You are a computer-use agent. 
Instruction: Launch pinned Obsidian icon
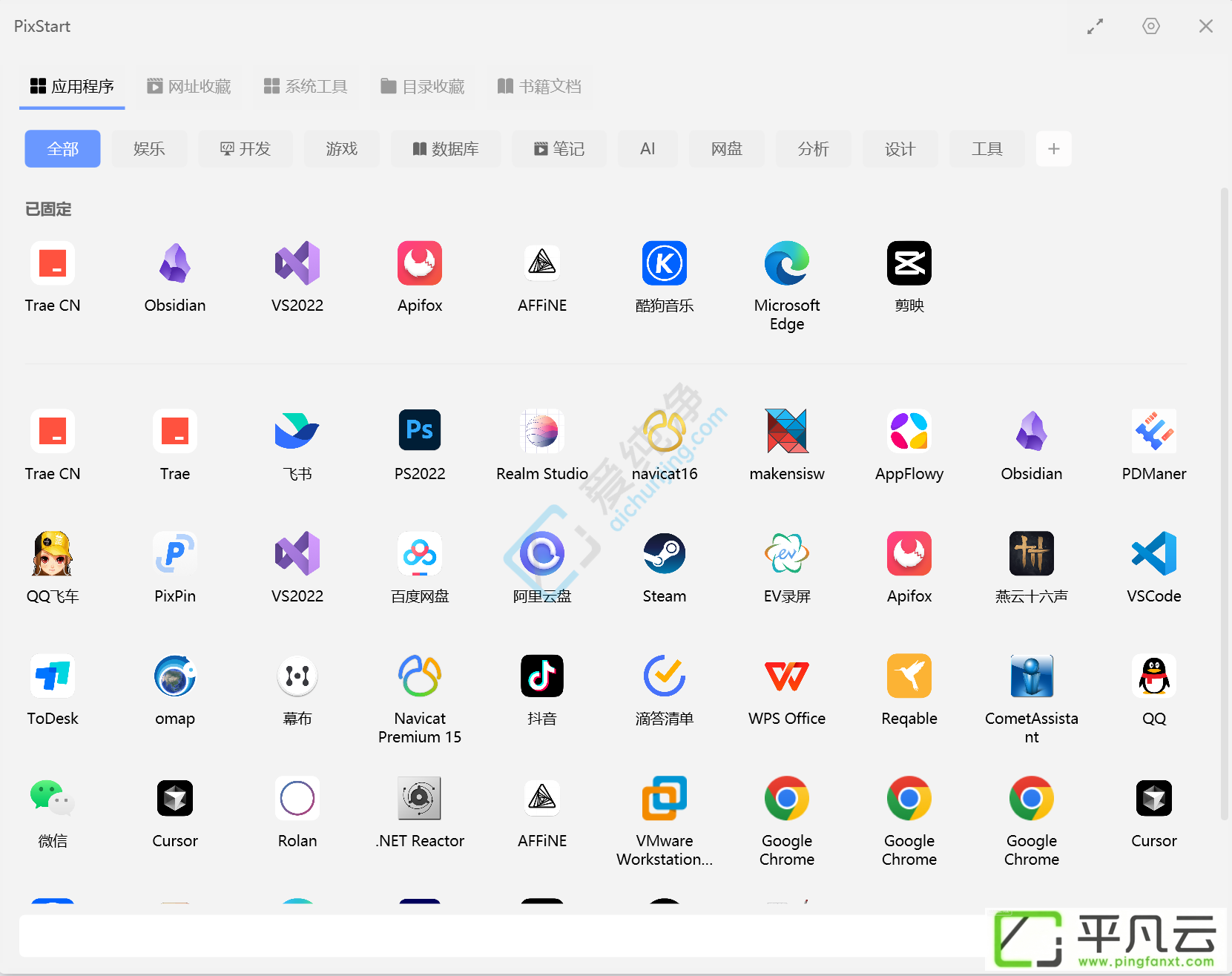(175, 263)
